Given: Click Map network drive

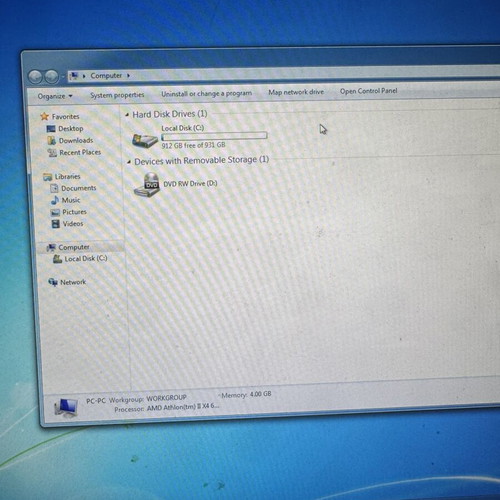Looking at the screenshot, I should pos(296,92).
